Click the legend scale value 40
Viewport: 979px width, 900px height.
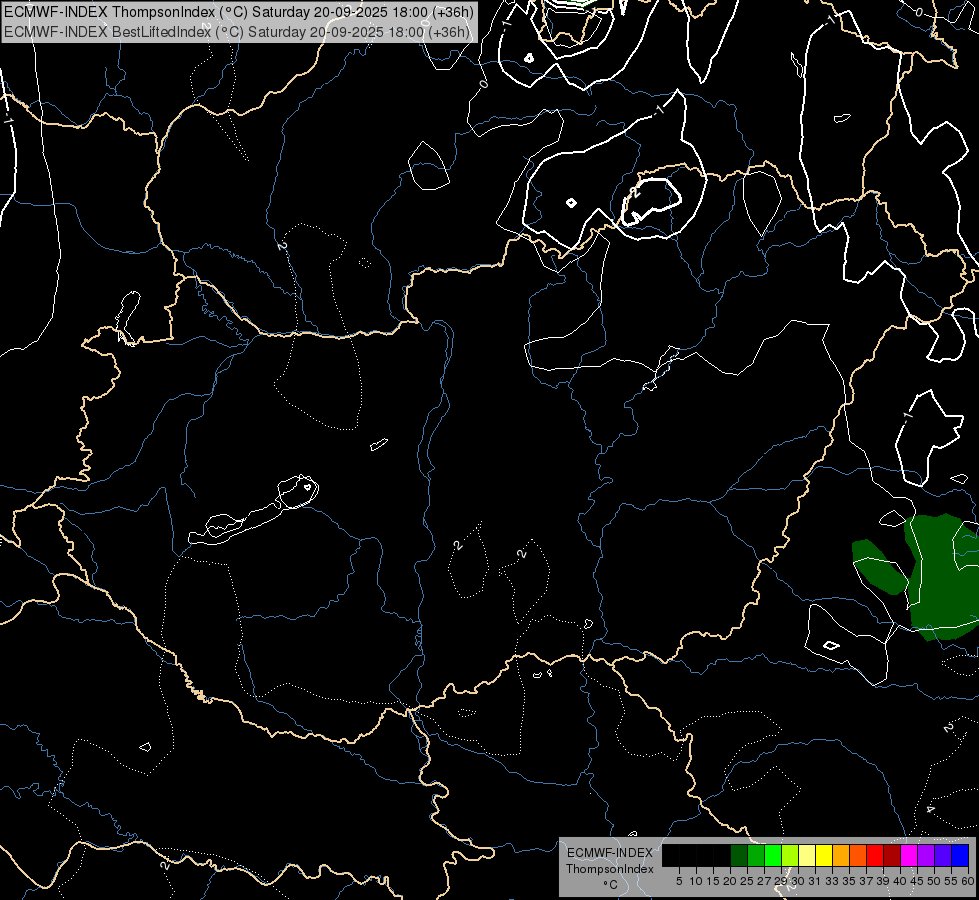point(900,881)
